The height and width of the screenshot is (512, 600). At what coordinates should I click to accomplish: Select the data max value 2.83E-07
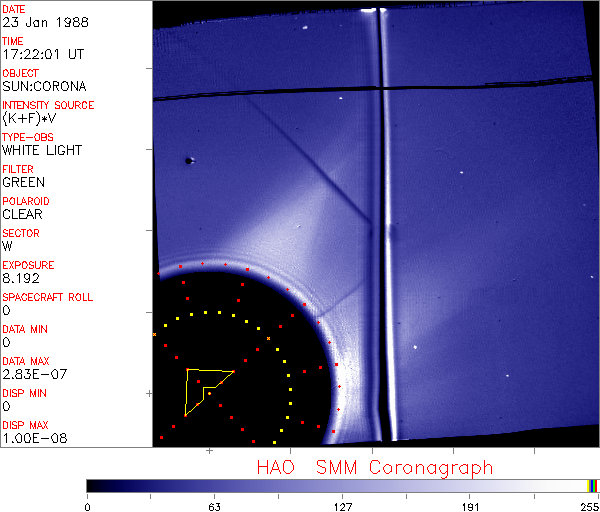(32, 374)
